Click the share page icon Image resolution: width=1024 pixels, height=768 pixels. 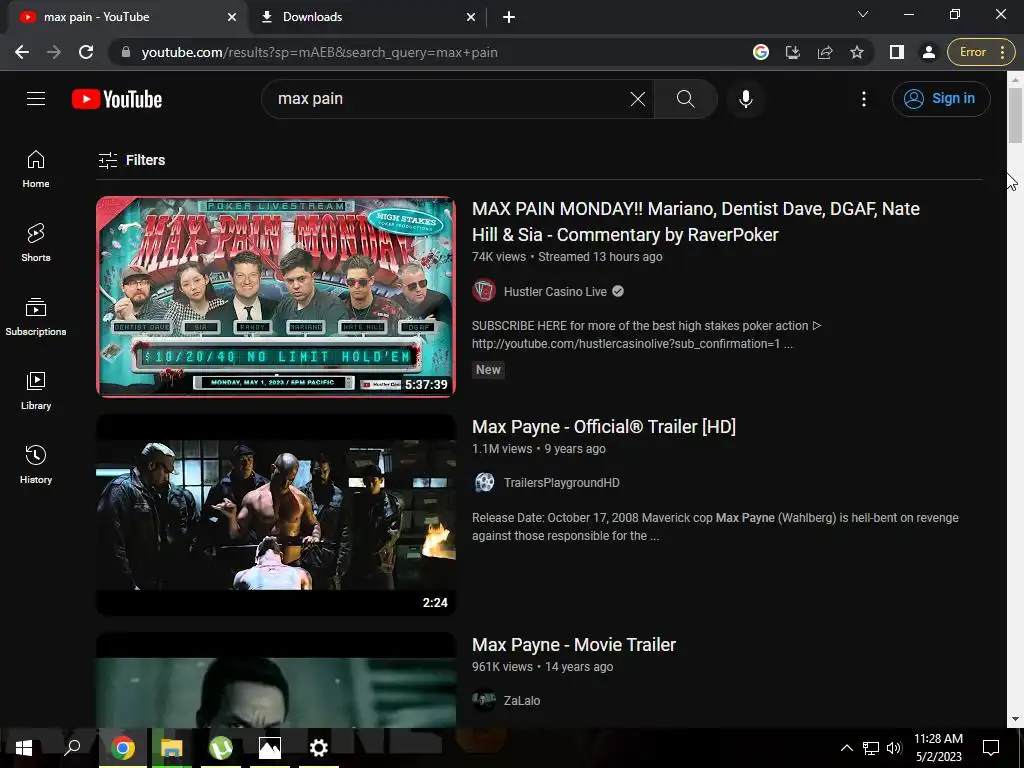coord(825,52)
